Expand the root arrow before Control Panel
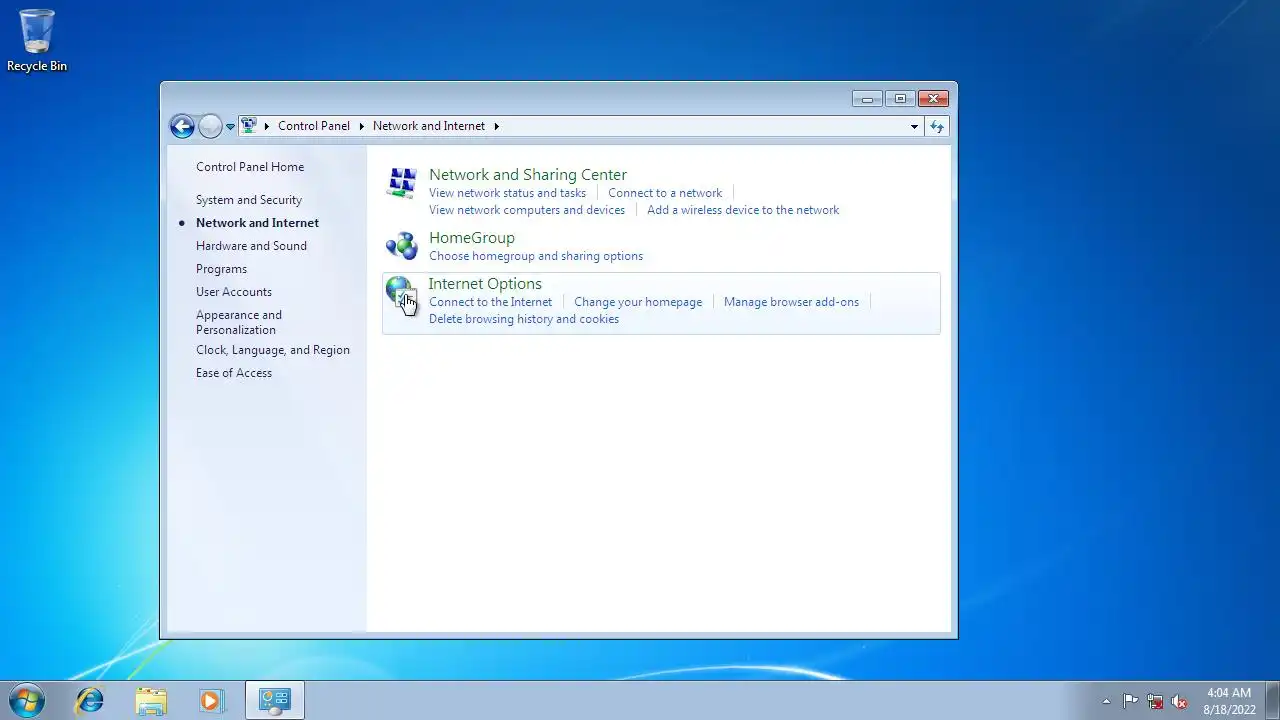Viewport: 1280px width, 720px height. click(267, 126)
